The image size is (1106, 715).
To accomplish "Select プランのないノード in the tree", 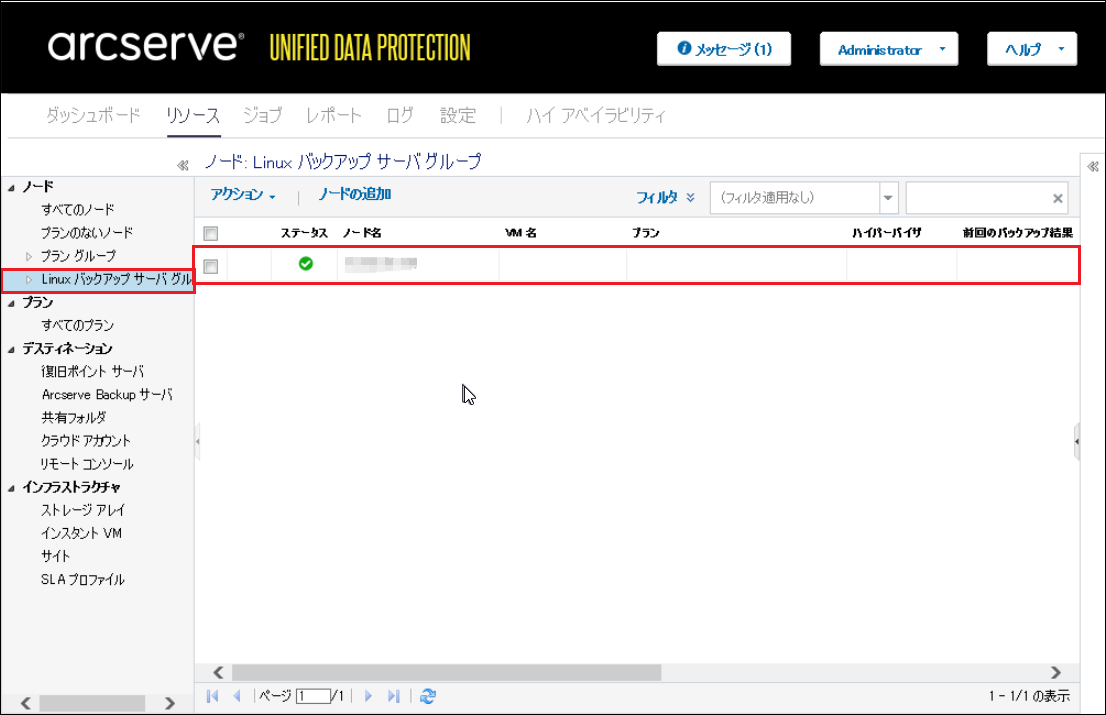I will pyautogui.click(x=87, y=233).
